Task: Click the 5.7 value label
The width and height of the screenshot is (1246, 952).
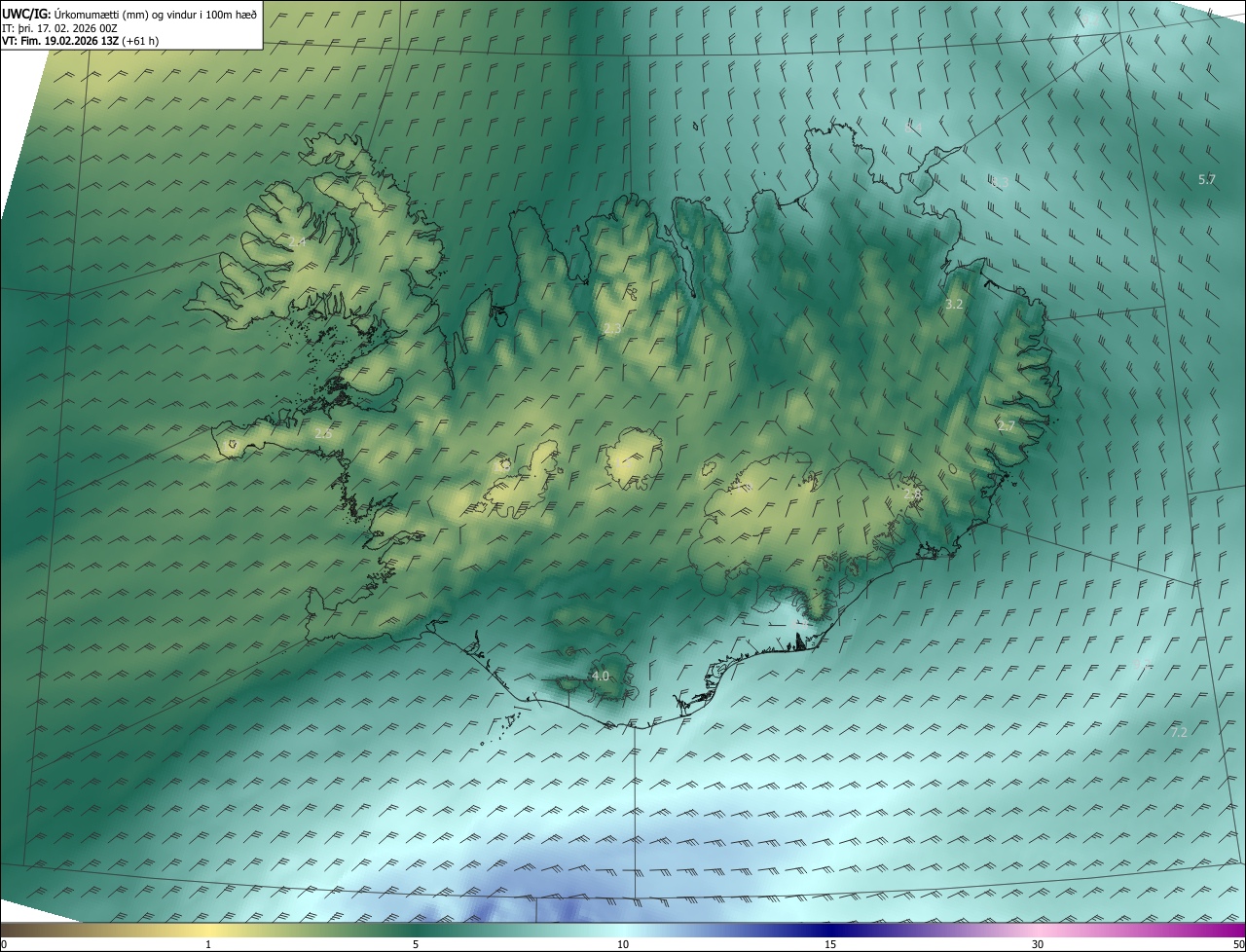Action: (x=1207, y=179)
